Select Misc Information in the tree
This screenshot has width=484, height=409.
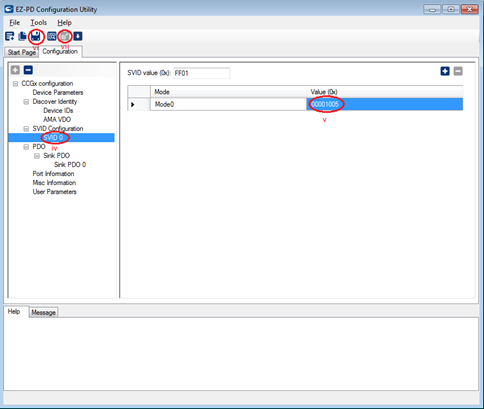(54, 183)
